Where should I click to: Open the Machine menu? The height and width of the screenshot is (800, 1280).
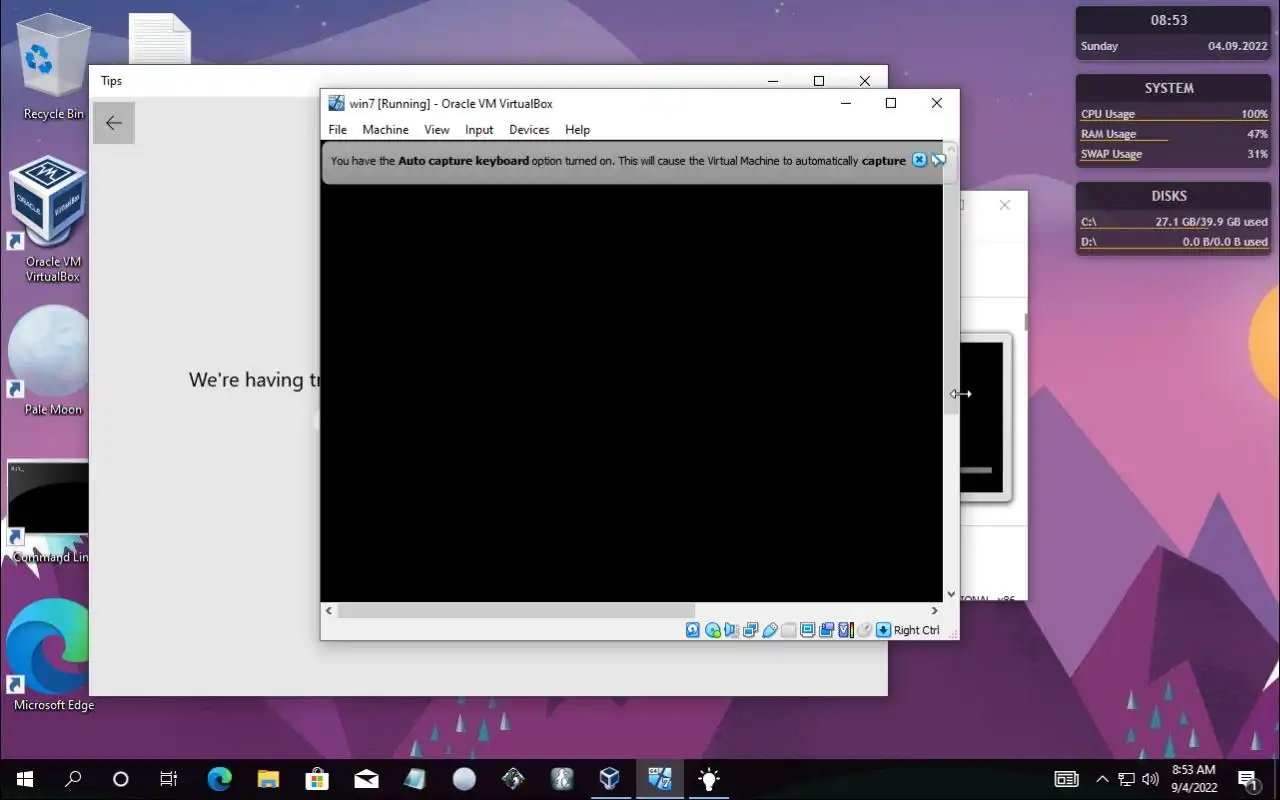pos(385,130)
